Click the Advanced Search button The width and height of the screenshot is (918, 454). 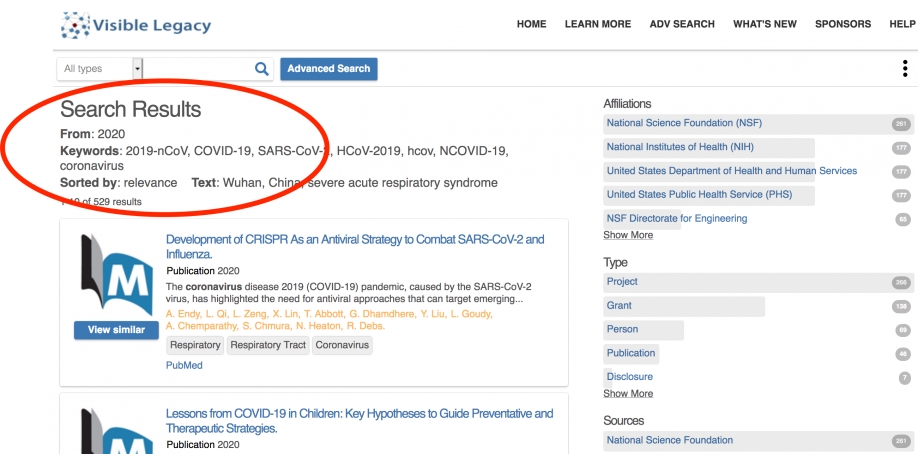coord(329,69)
